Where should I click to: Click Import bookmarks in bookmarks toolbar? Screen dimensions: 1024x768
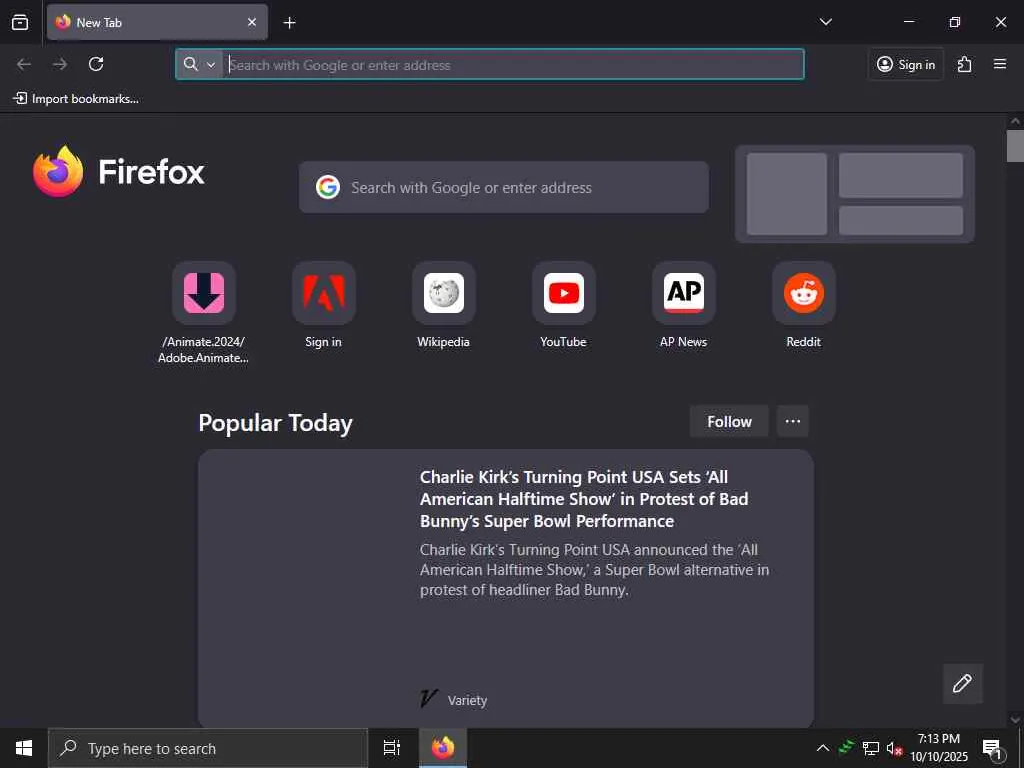[76, 99]
